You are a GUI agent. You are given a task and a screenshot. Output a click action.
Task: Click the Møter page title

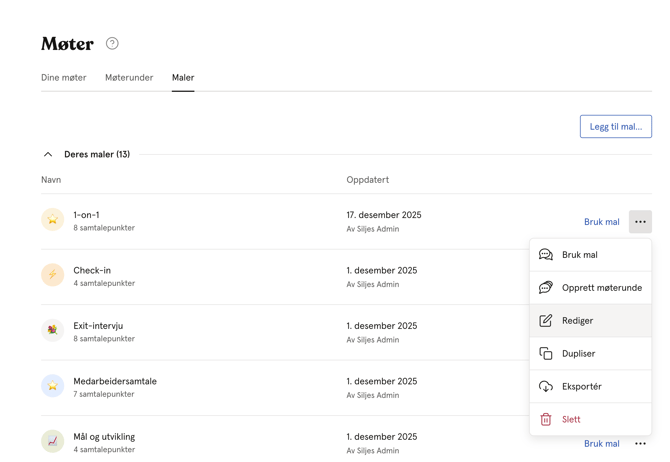coord(67,44)
